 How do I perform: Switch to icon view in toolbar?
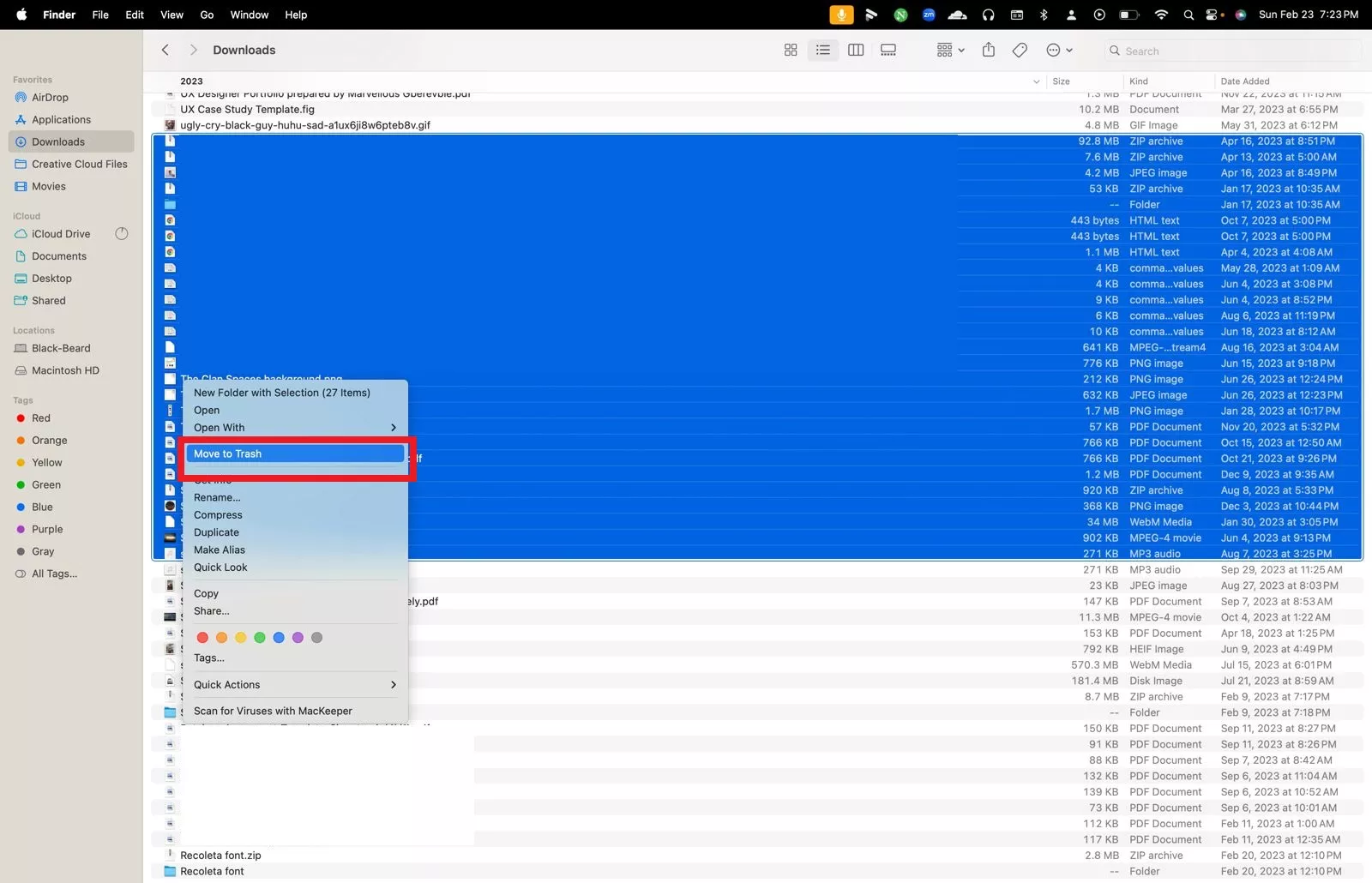pyautogui.click(x=791, y=51)
